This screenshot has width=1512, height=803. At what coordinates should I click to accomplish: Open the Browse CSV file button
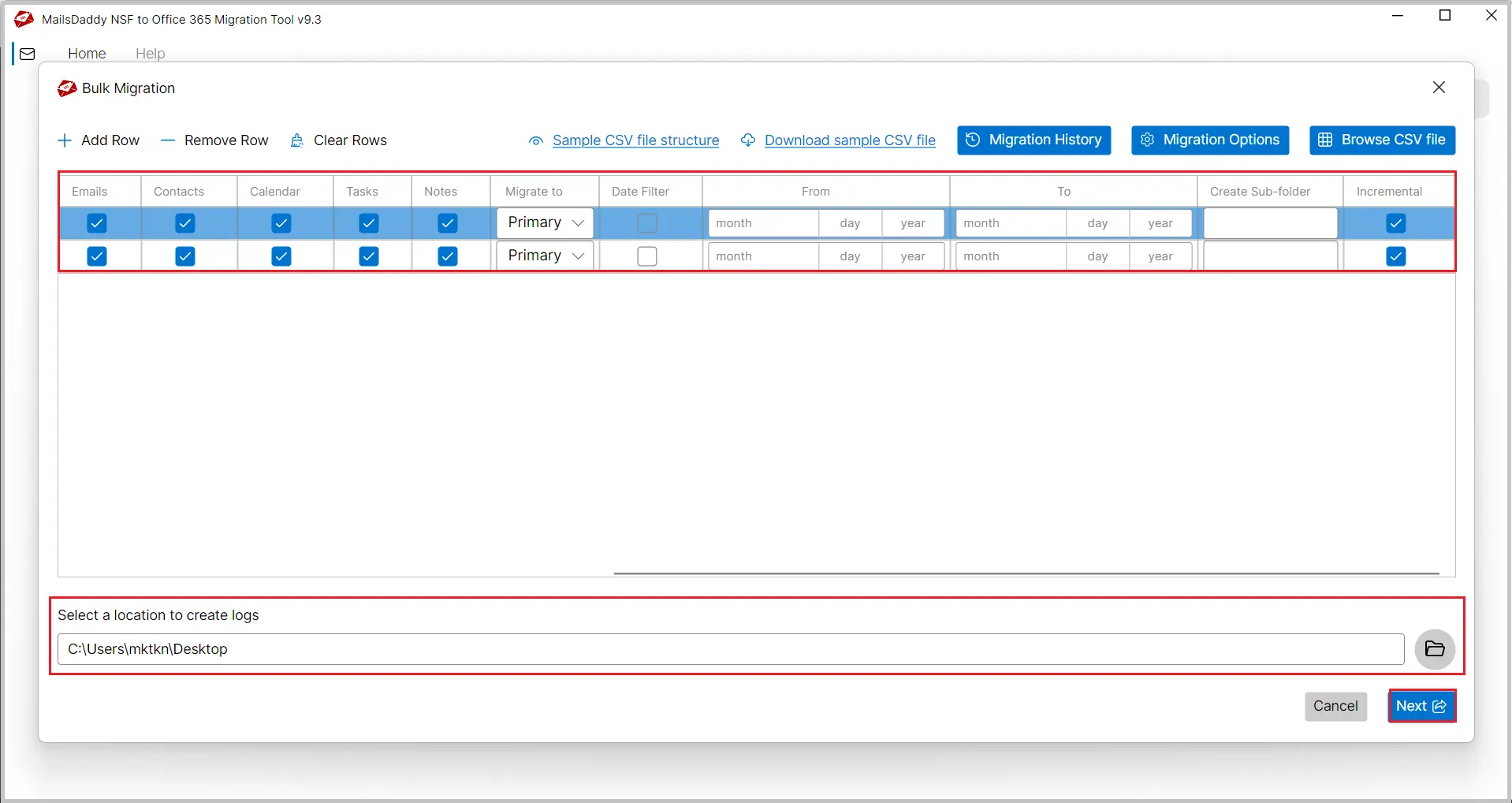(x=1382, y=140)
